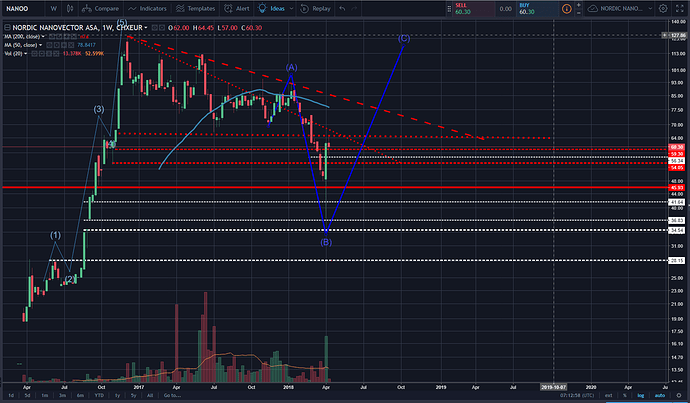Click the Compare scales icon
This screenshot has height=403, width=690.
pos(87,8)
